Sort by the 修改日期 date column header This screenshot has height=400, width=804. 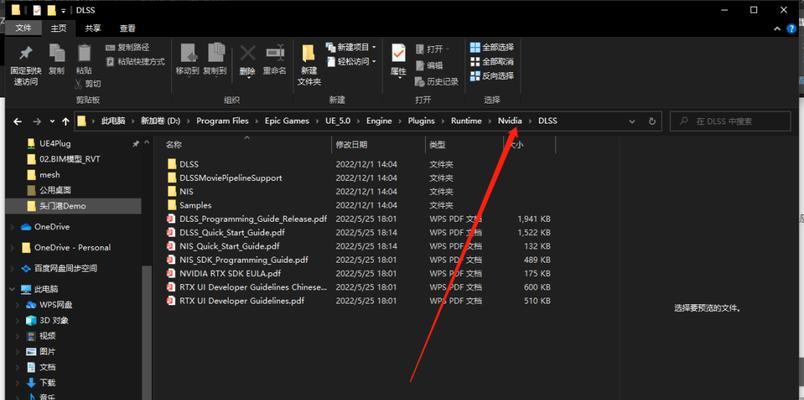pos(351,145)
